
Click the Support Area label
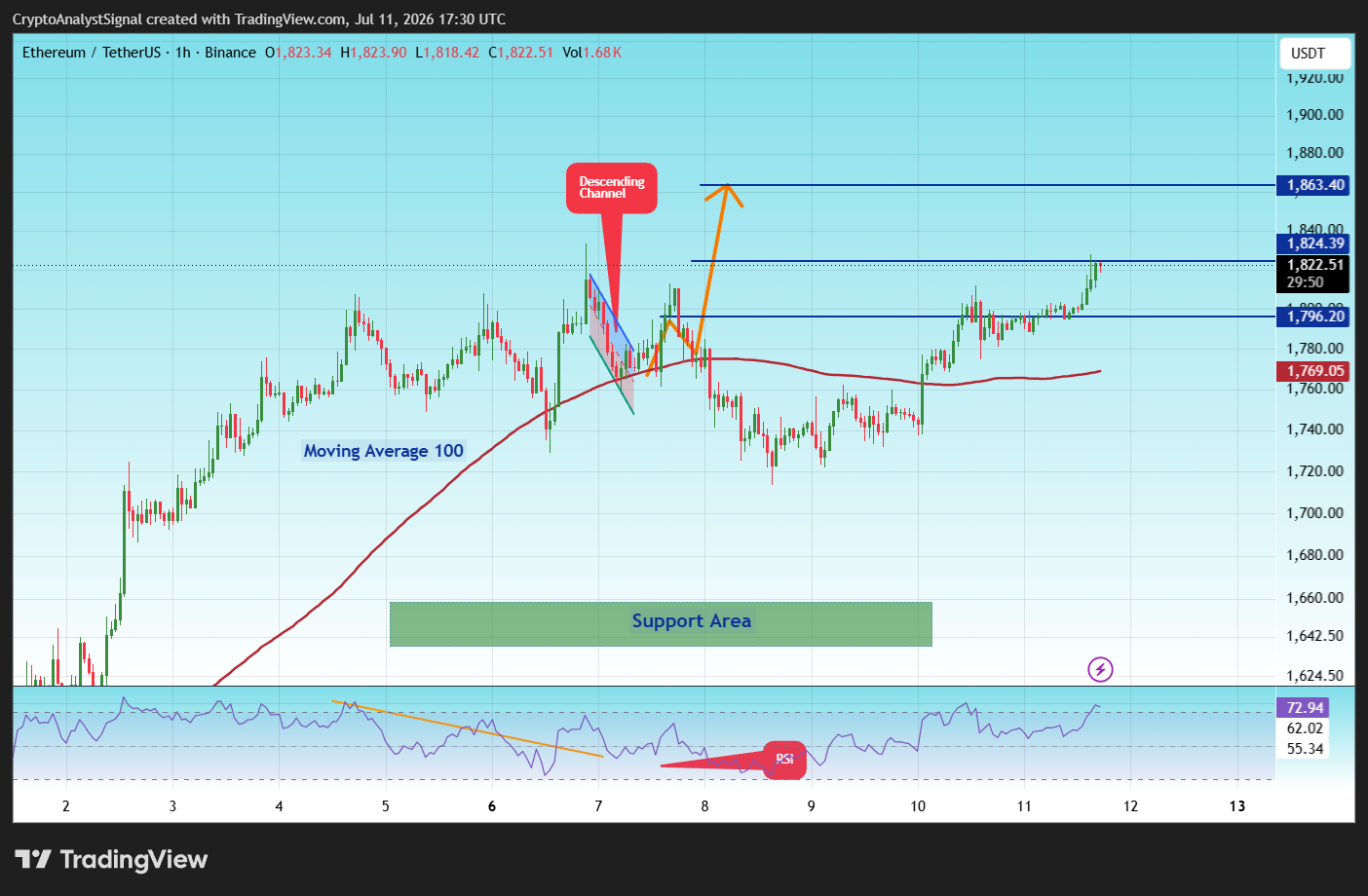click(x=692, y=621)
